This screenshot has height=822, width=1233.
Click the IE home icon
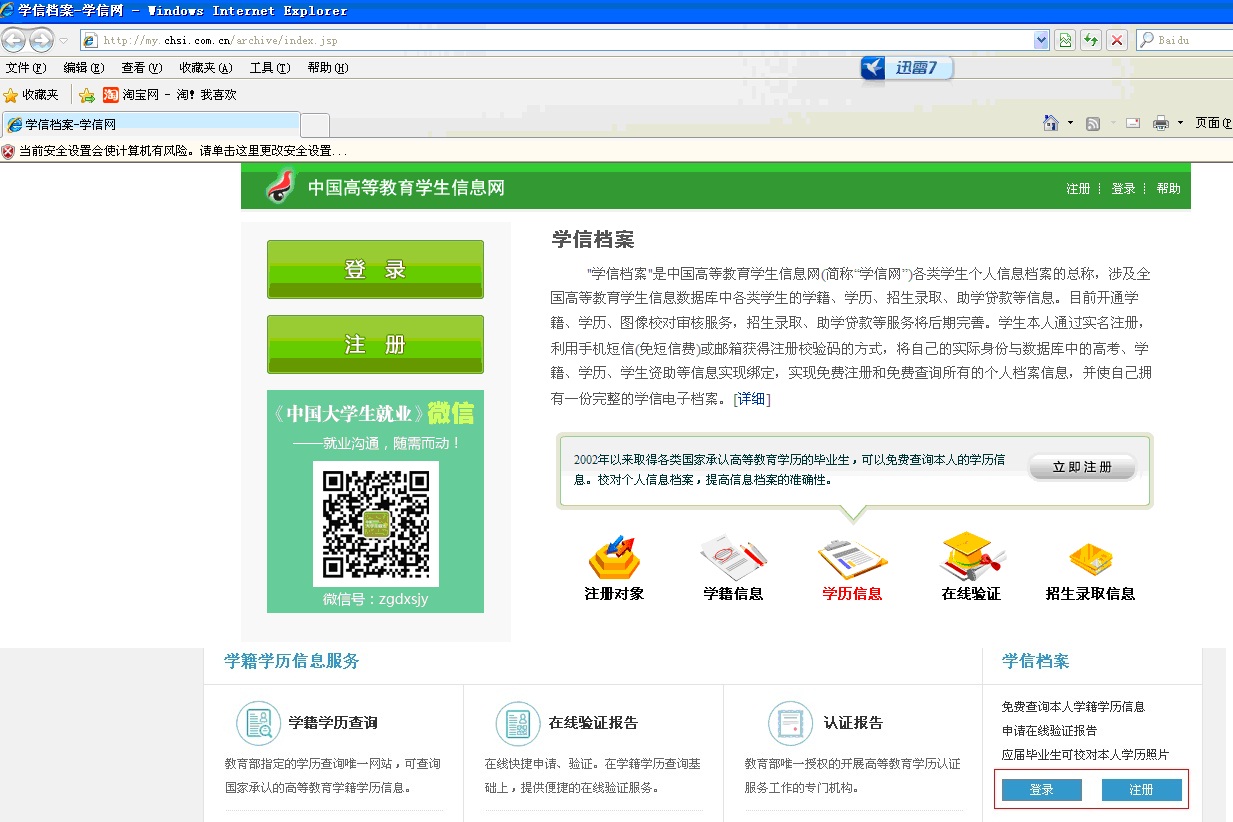1051,123
